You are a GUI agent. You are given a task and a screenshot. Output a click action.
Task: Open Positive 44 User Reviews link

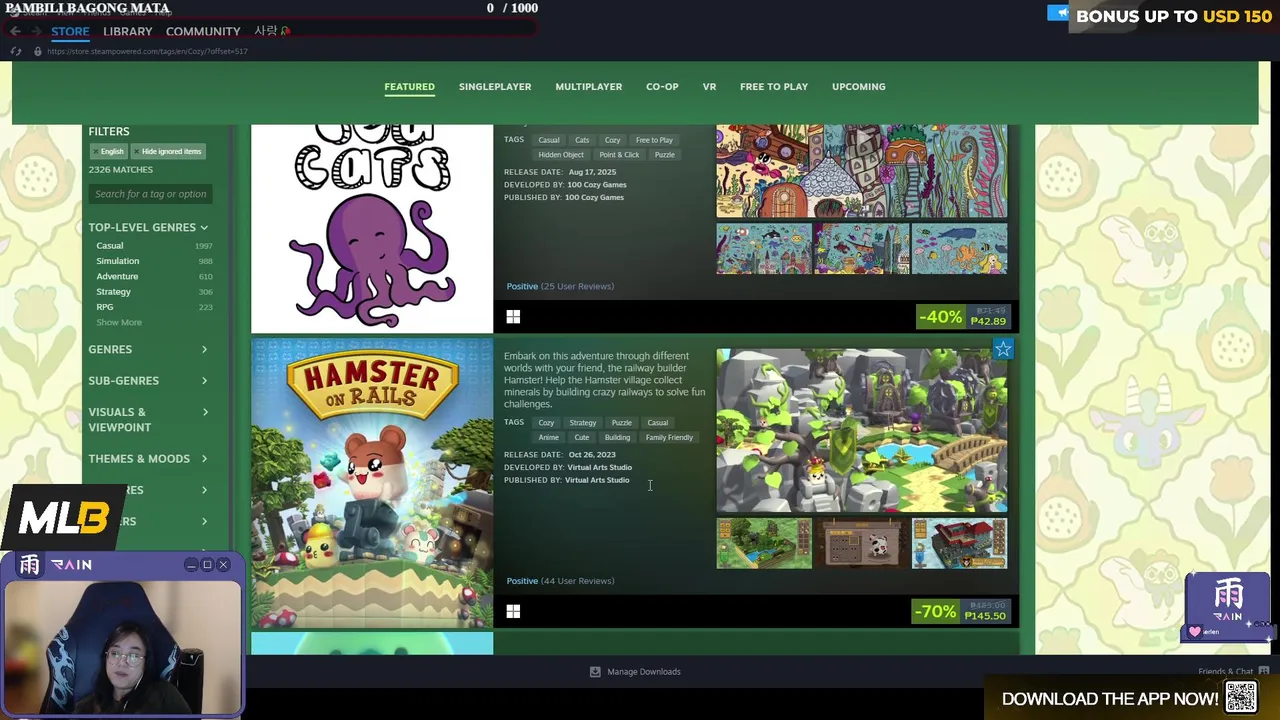pyautogui.click(x=560, y=581)
